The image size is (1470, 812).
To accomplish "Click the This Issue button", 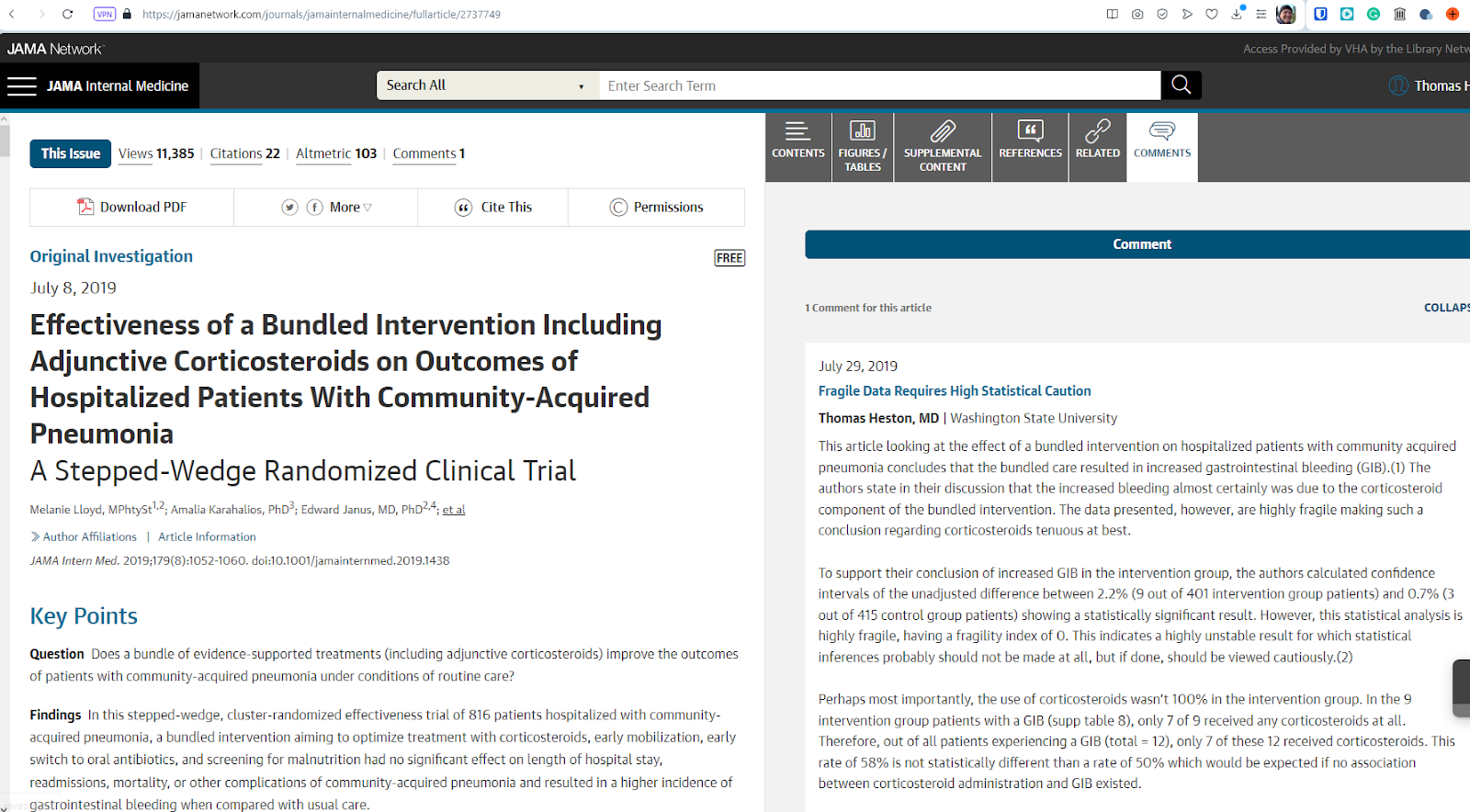I will 71,153.
